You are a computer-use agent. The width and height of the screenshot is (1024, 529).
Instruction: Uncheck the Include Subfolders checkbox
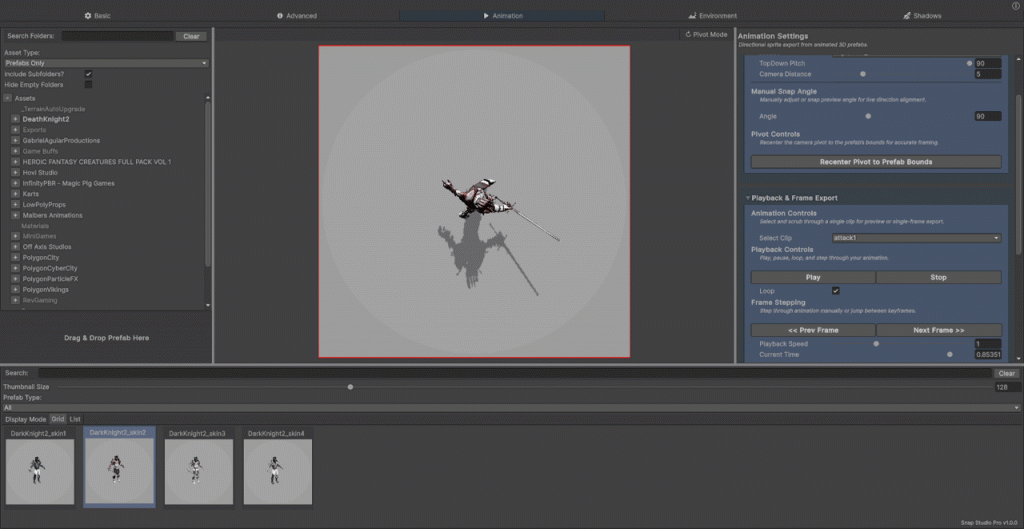[x=89, y=74]
